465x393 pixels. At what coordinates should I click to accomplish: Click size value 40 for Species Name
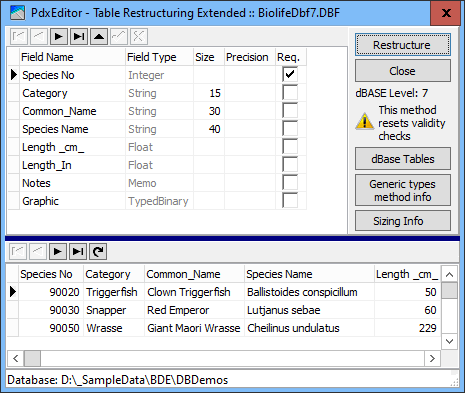(x=209, y=129)
